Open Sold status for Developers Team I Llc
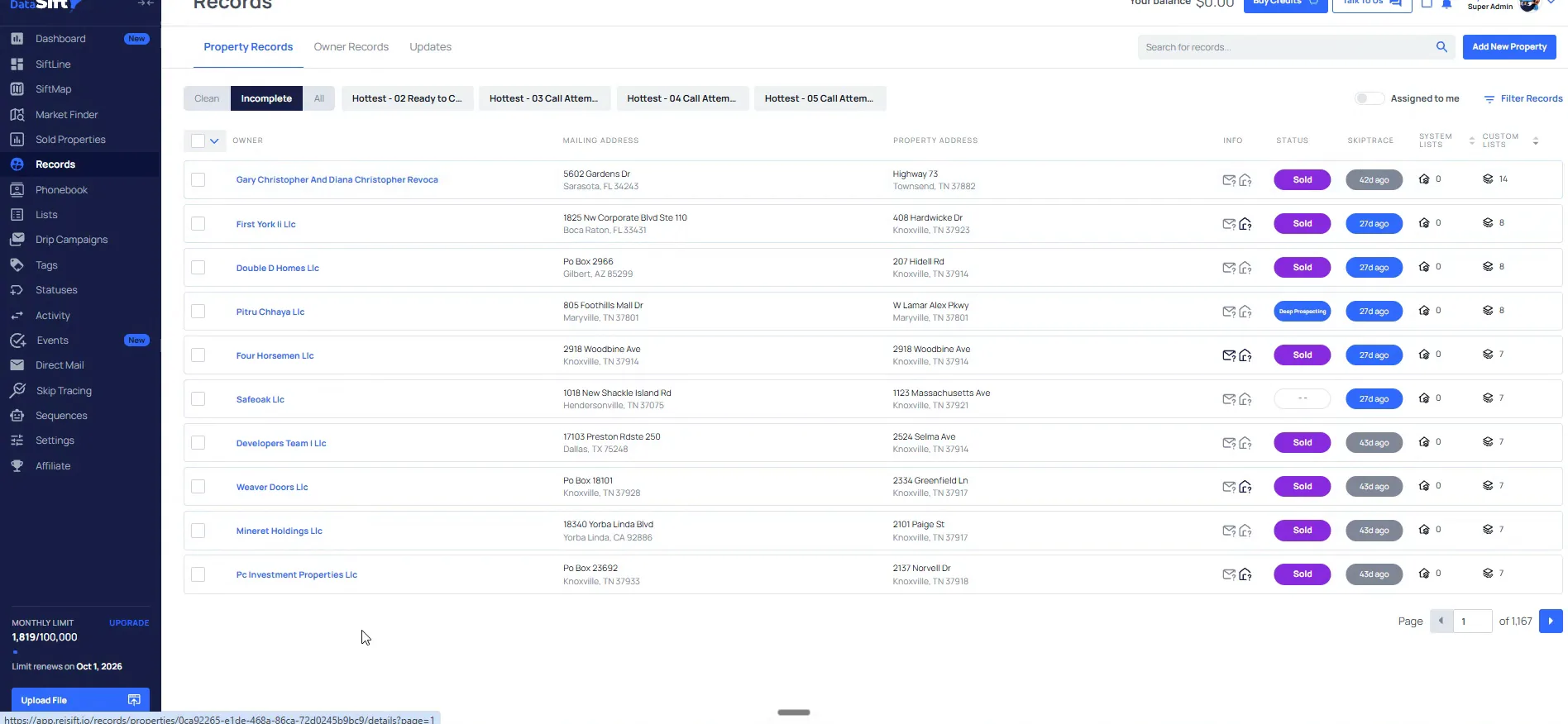1568x724 pixels. click(x=1303, y=443)
